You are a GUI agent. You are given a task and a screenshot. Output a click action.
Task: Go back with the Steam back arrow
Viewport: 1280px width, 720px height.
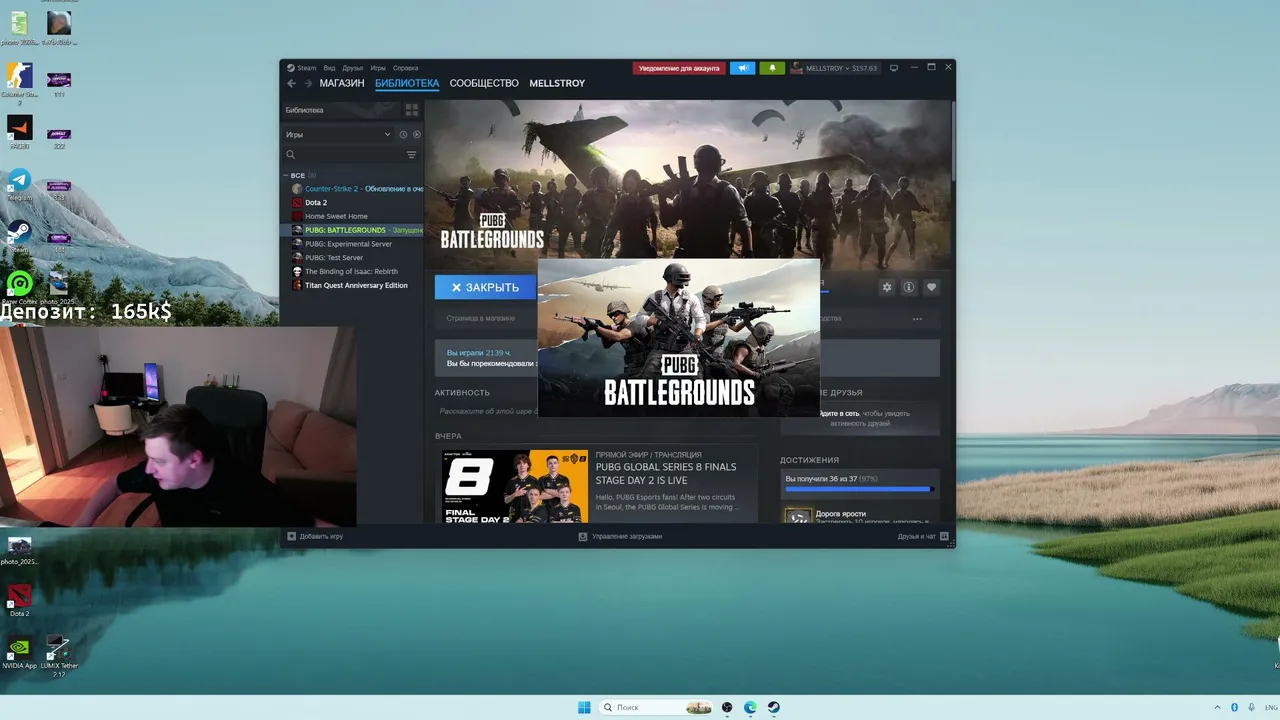click(x=291, y=83)
